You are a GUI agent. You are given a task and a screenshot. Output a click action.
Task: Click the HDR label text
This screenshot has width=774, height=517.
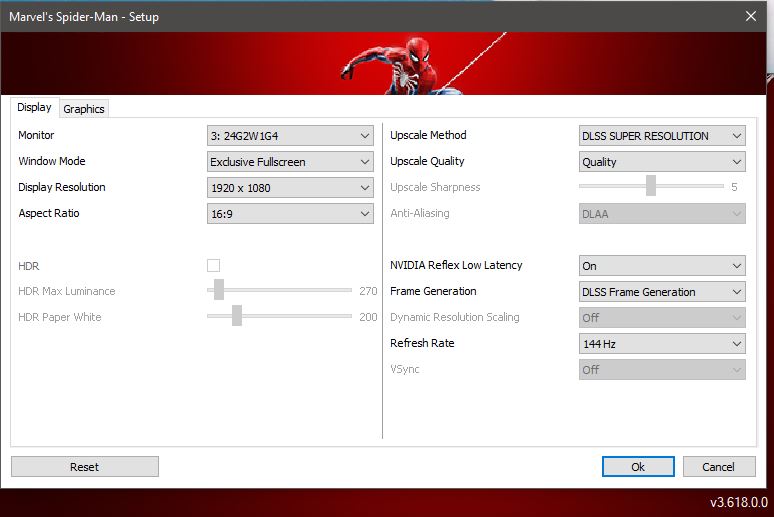(x=29, y=266)
